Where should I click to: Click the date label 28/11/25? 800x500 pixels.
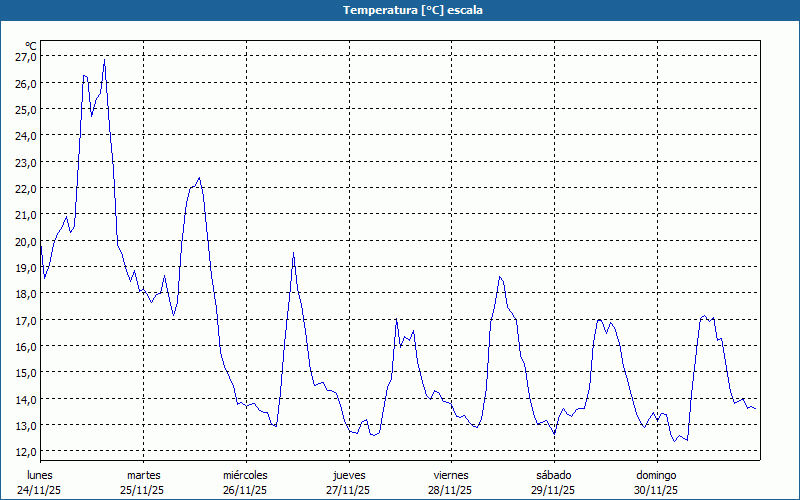[451, 490]
